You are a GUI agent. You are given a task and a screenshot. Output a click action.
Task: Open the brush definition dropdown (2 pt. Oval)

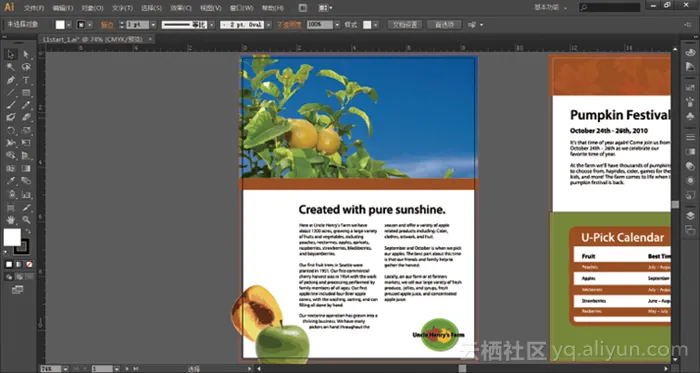268,25
